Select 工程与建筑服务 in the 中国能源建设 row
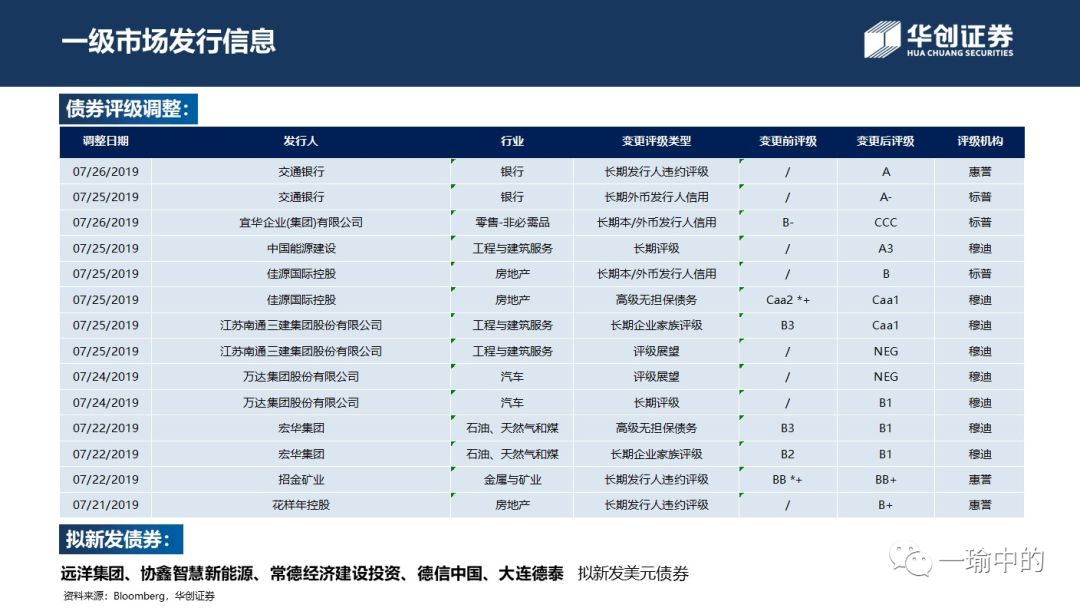Image resolution: width=1080 pixels, height=608 pixels. (x=512, y=248)
